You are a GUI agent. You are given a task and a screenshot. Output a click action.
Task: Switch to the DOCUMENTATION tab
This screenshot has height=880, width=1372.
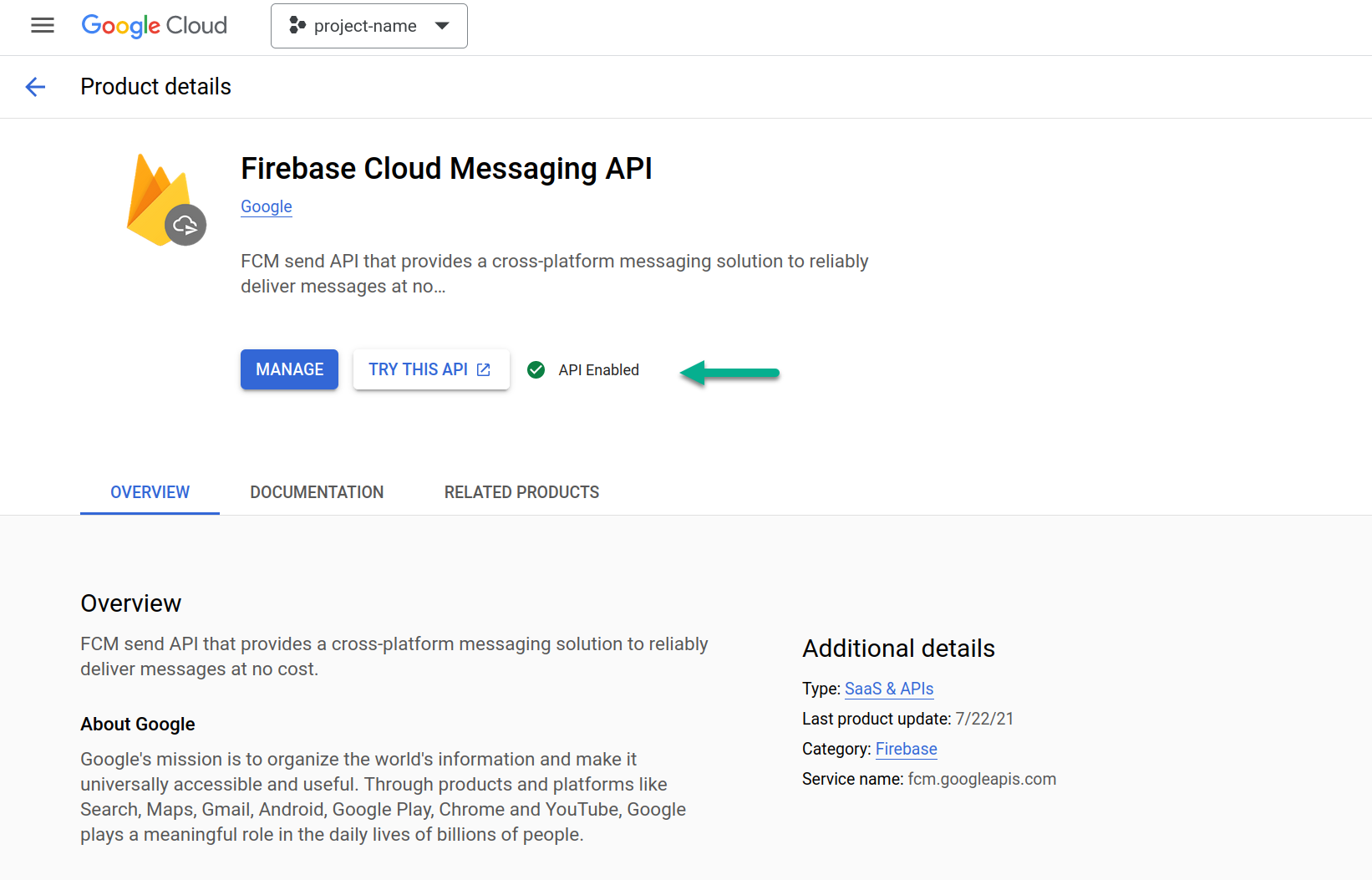pyautogui.click(x=317, y=492)
